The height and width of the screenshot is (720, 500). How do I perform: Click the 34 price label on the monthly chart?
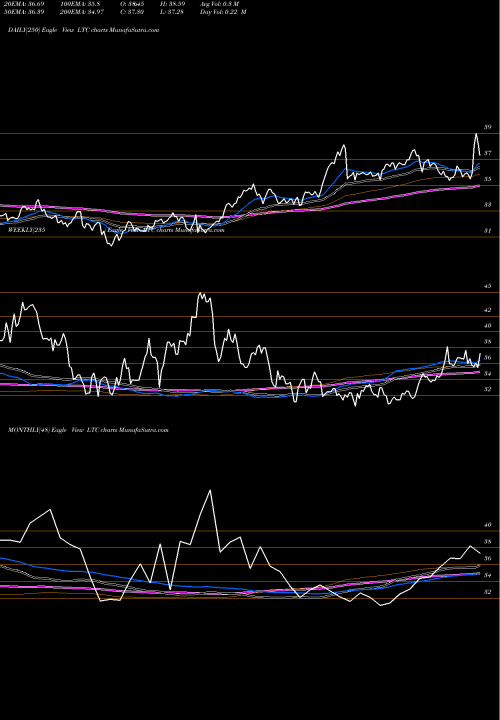488,575
